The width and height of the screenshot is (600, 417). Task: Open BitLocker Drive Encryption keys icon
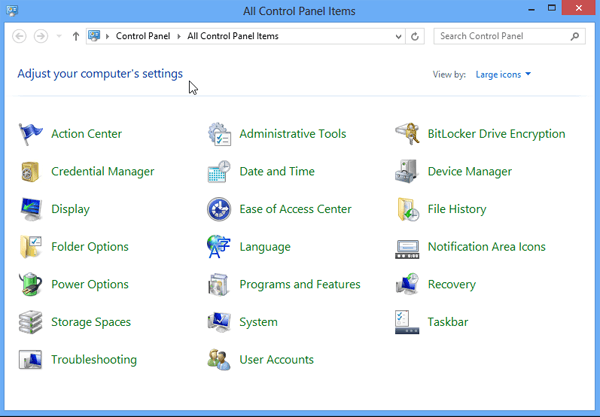407,134
